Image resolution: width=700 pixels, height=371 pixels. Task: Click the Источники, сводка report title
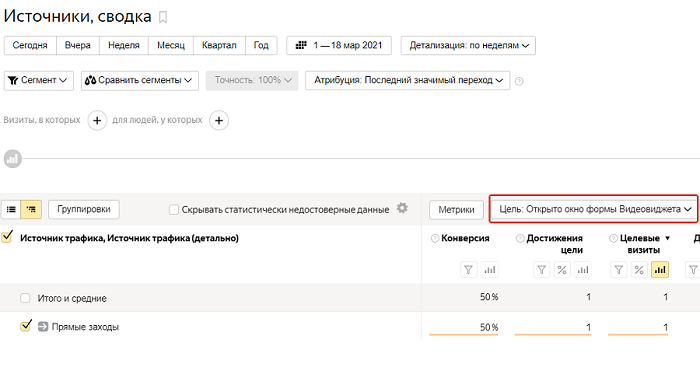[x=78, y=17]
